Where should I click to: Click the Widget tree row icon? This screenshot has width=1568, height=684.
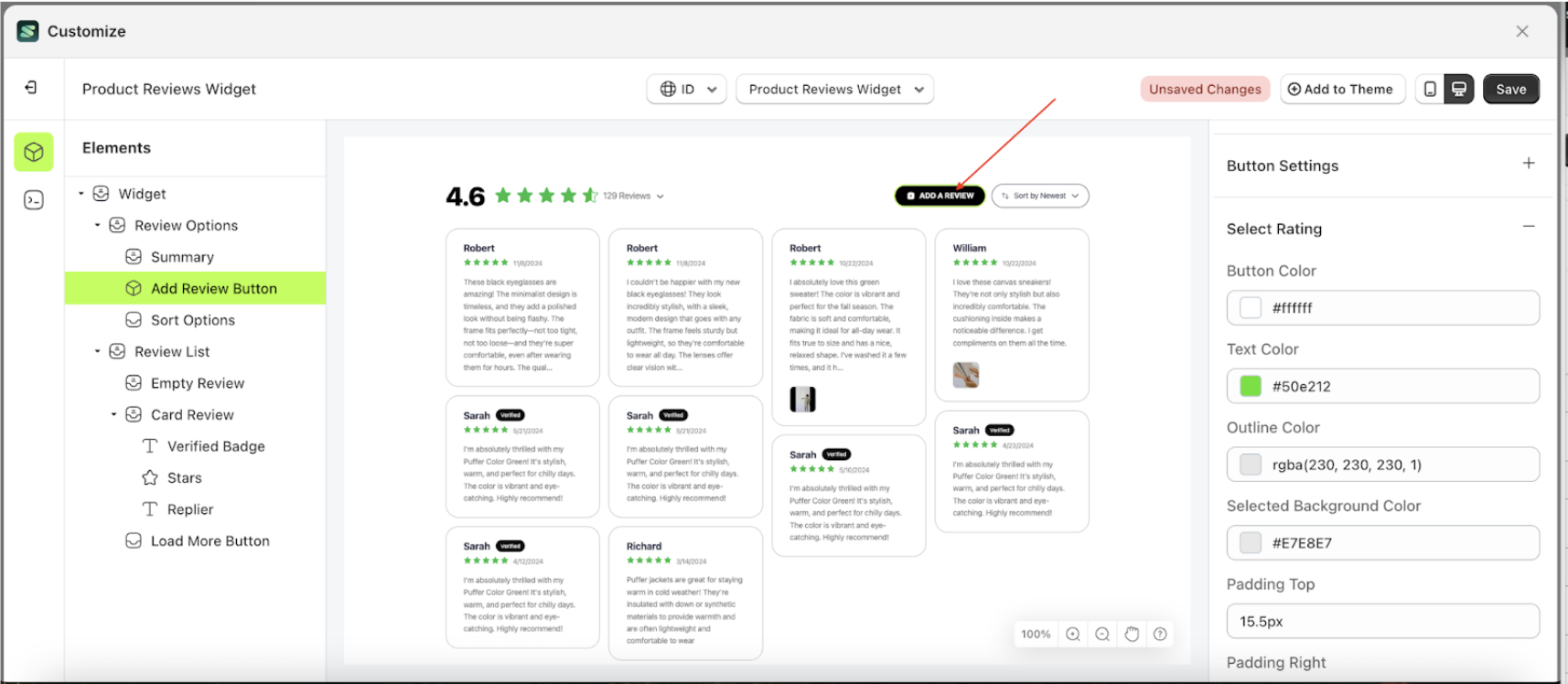tap(102, 194)
